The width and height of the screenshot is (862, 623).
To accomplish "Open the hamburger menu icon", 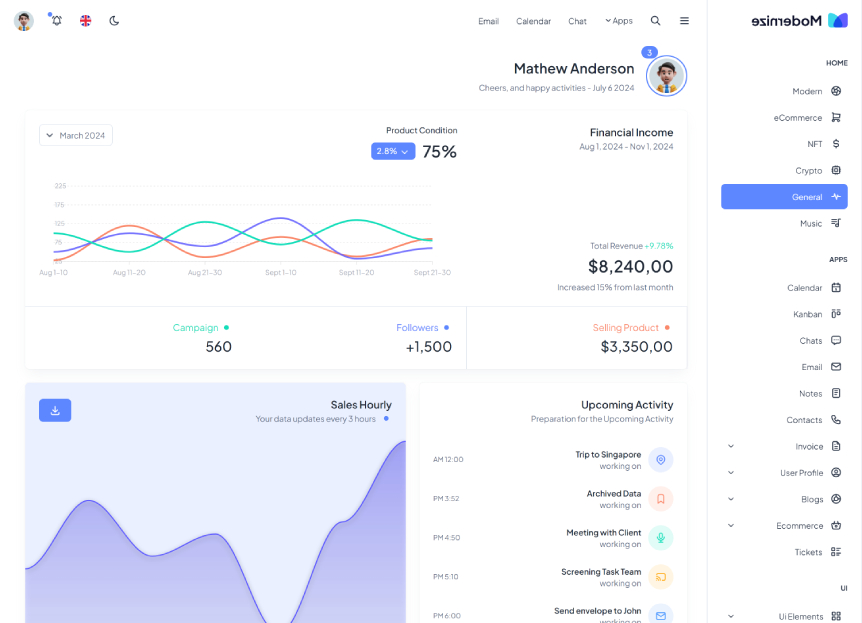I will [x=684, y=21].
